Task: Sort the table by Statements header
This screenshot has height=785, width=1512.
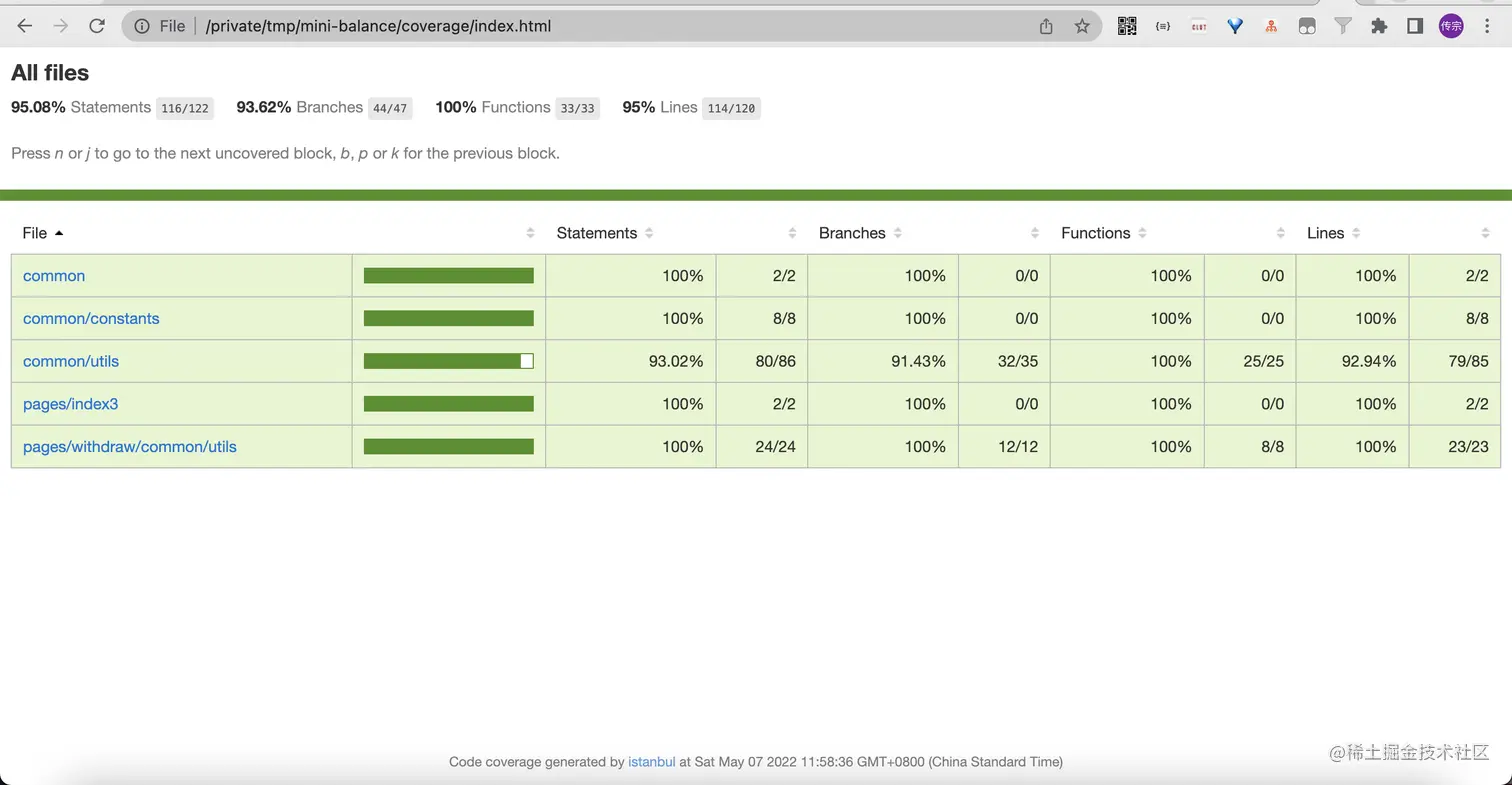Action: click(x=605, y=233)
